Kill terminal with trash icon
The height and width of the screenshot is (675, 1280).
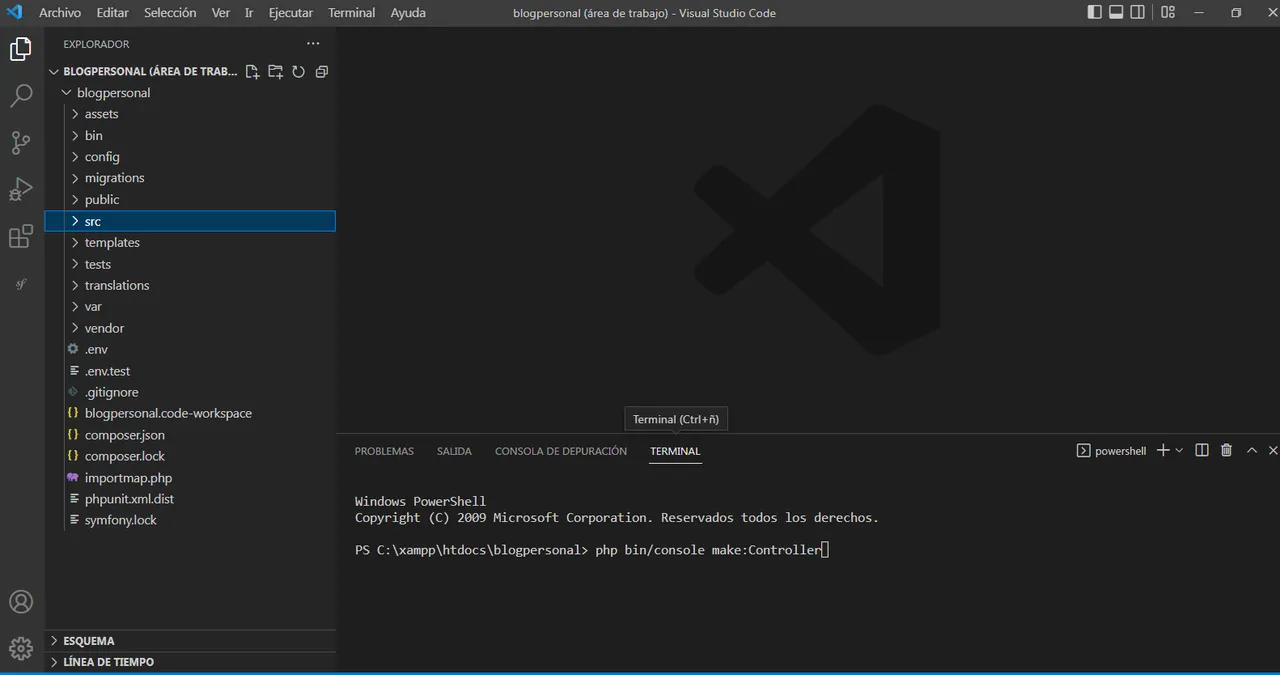[1227, 451]
